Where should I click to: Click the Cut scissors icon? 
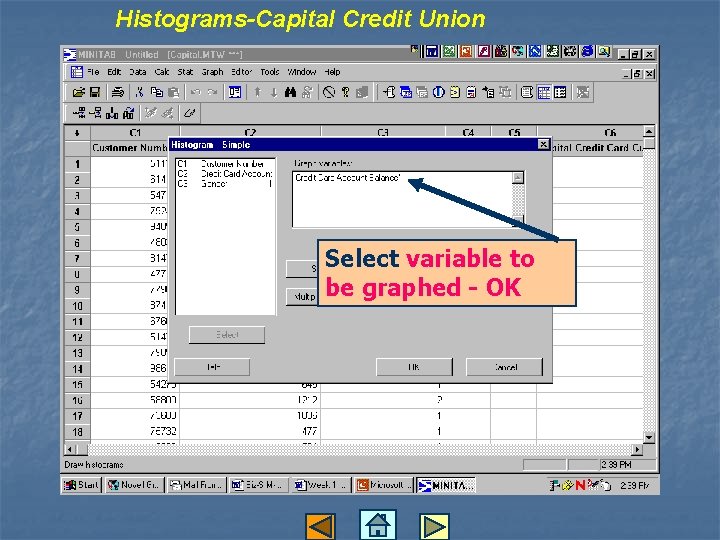tap(140, 92)
